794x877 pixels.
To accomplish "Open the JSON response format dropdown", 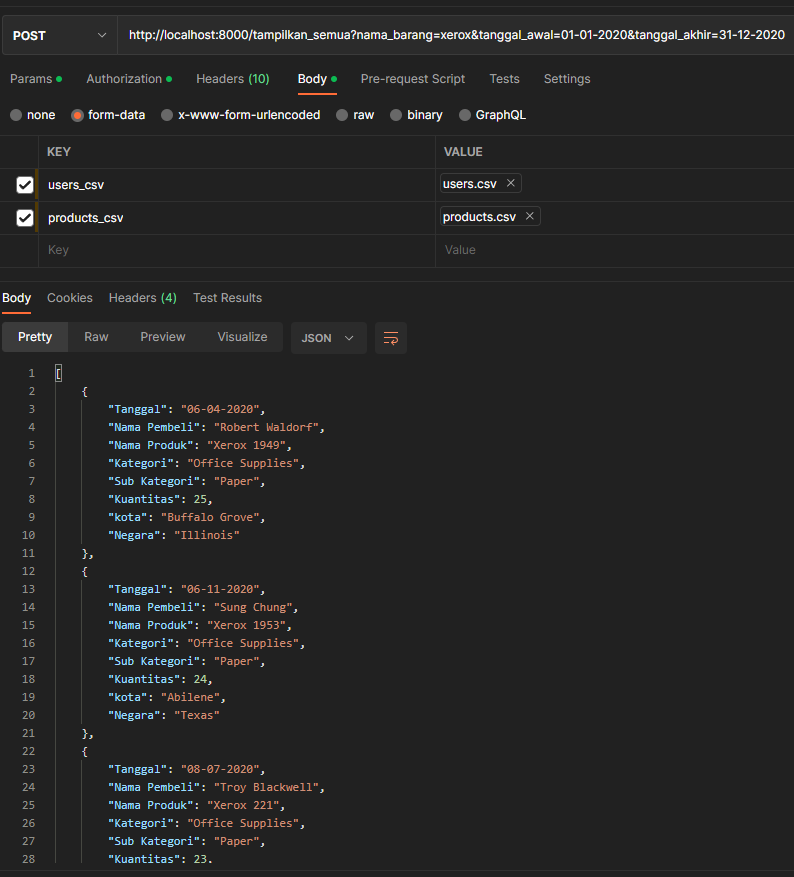I will point(328,338).
